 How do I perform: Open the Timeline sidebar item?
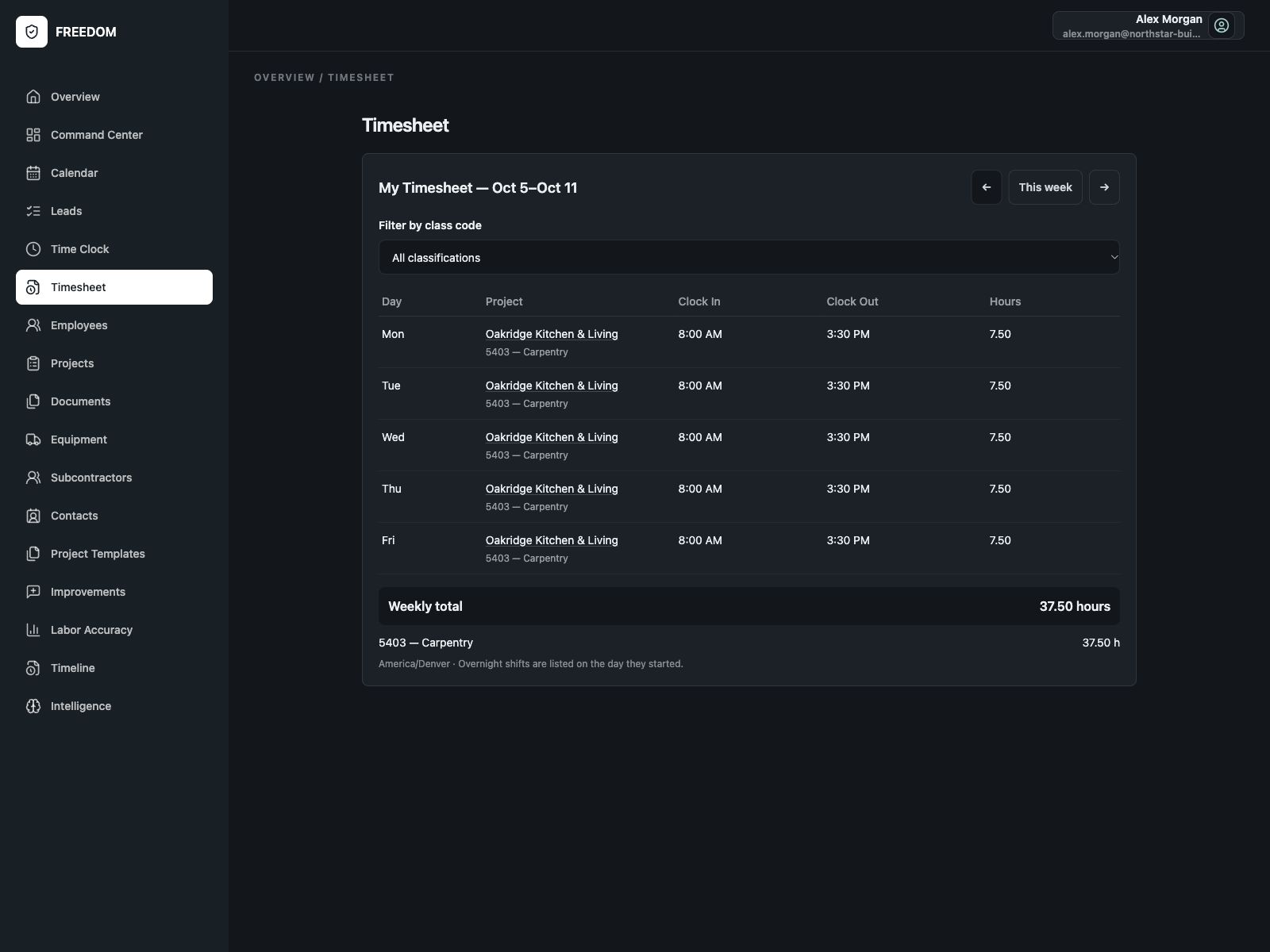click(114, 668)
